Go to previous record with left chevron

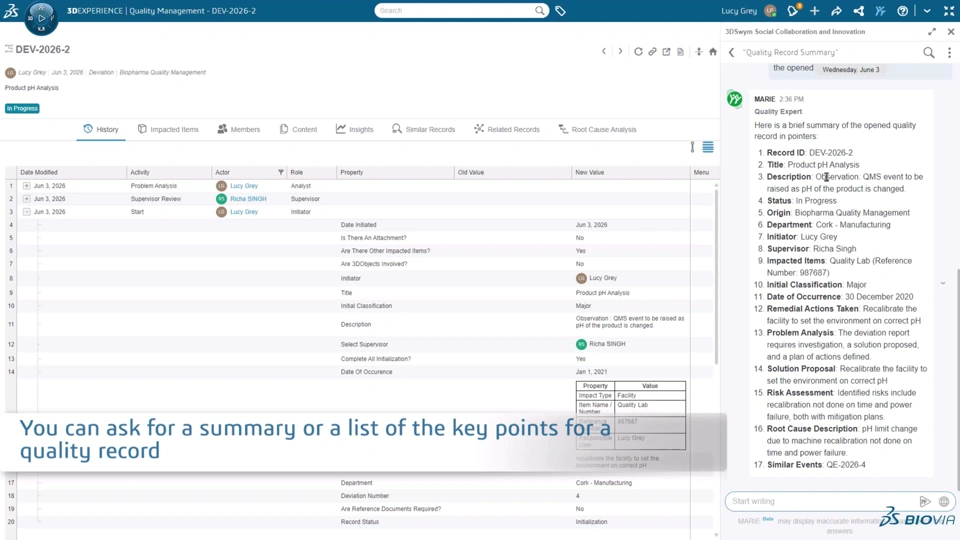604,51
